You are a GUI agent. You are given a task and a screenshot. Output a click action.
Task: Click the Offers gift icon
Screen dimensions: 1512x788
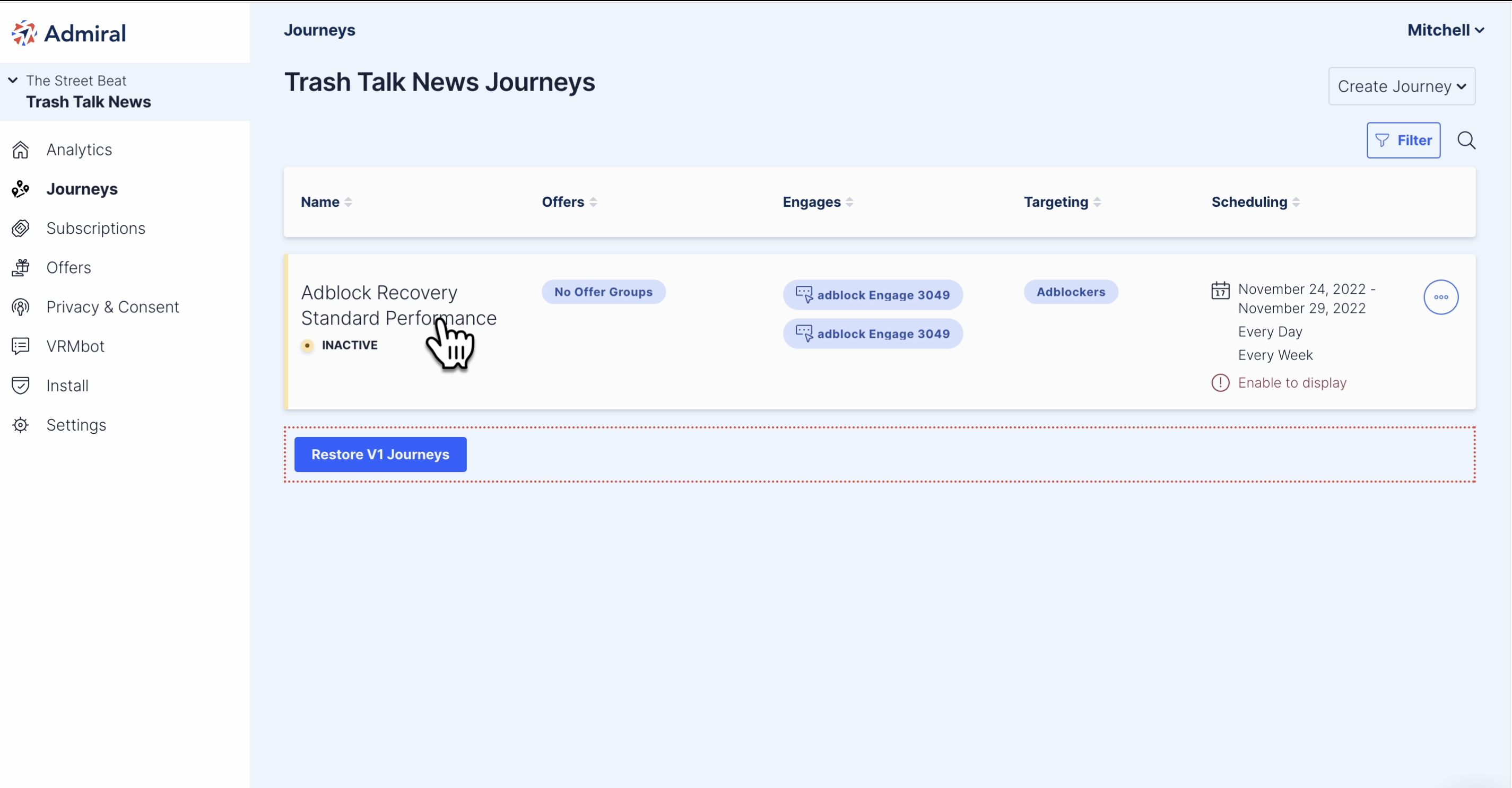(x=21, y=268)
